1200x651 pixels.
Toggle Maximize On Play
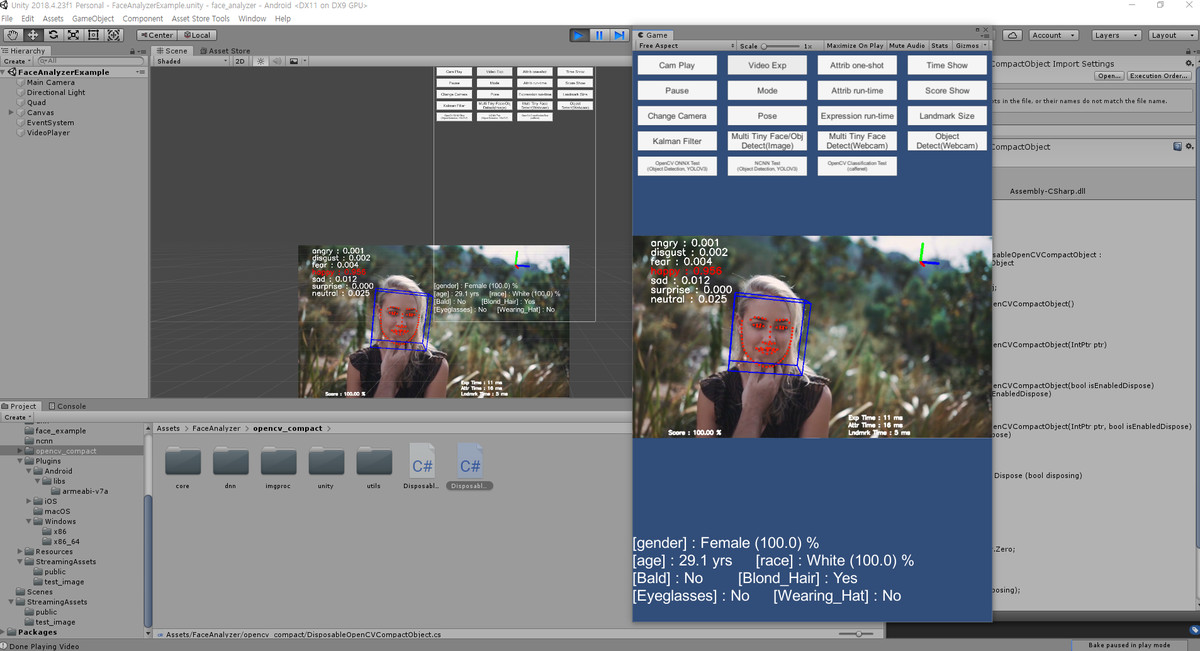coord(855,46)
